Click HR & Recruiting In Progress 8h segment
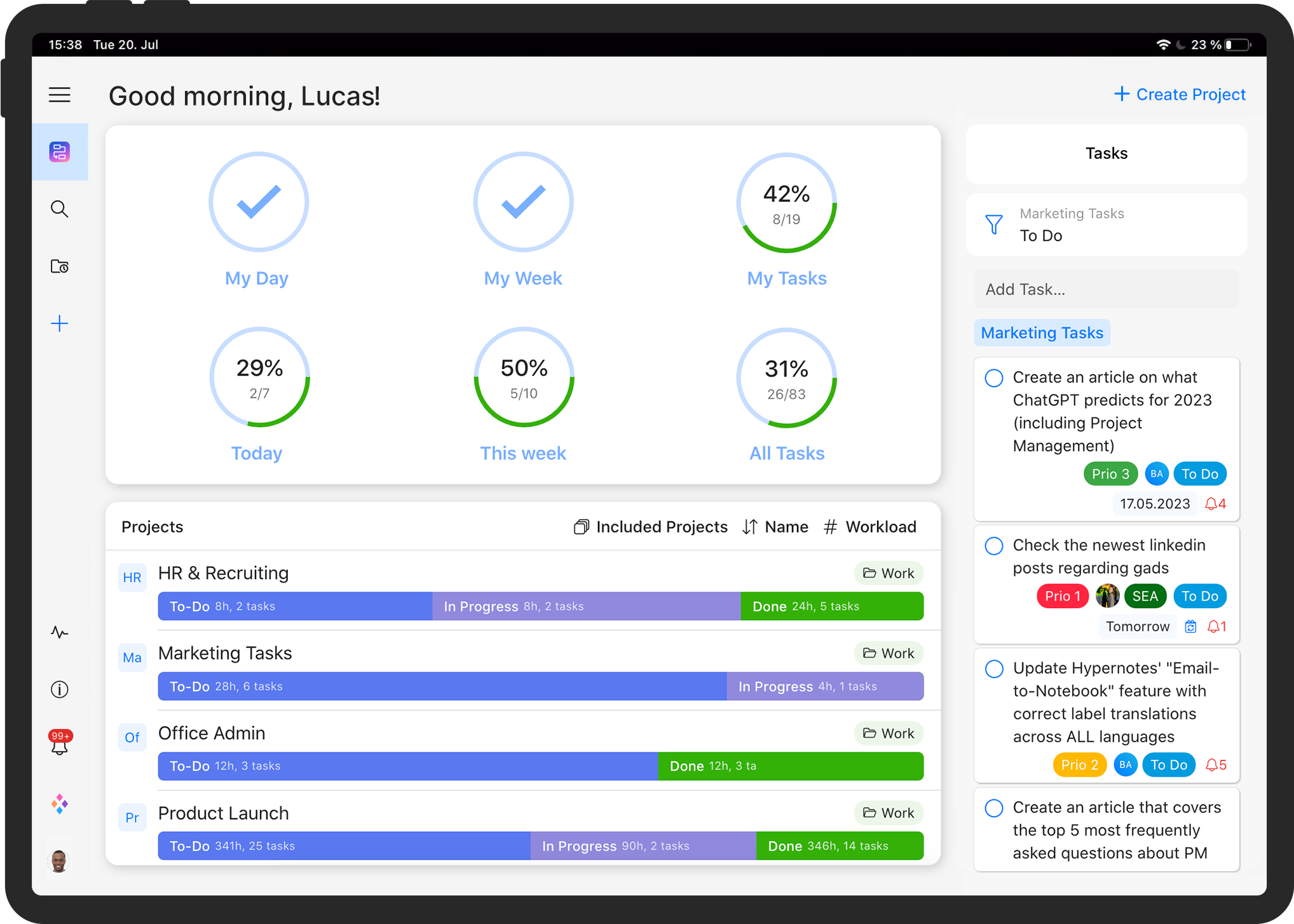Image resolution: width=1294 pixels, height=924 pixels. point(587,606)
